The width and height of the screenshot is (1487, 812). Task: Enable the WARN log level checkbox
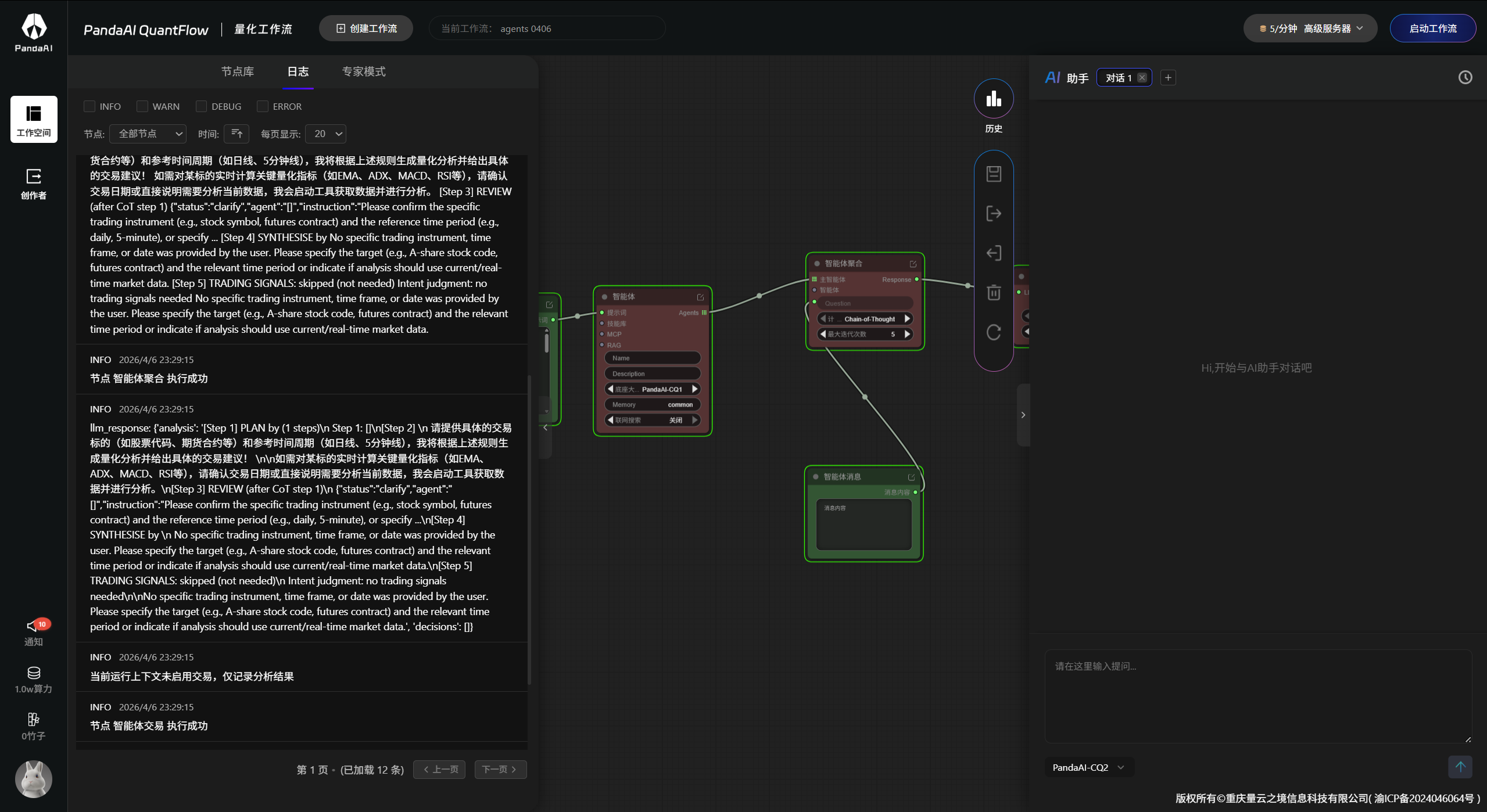[x=142, y=106]
